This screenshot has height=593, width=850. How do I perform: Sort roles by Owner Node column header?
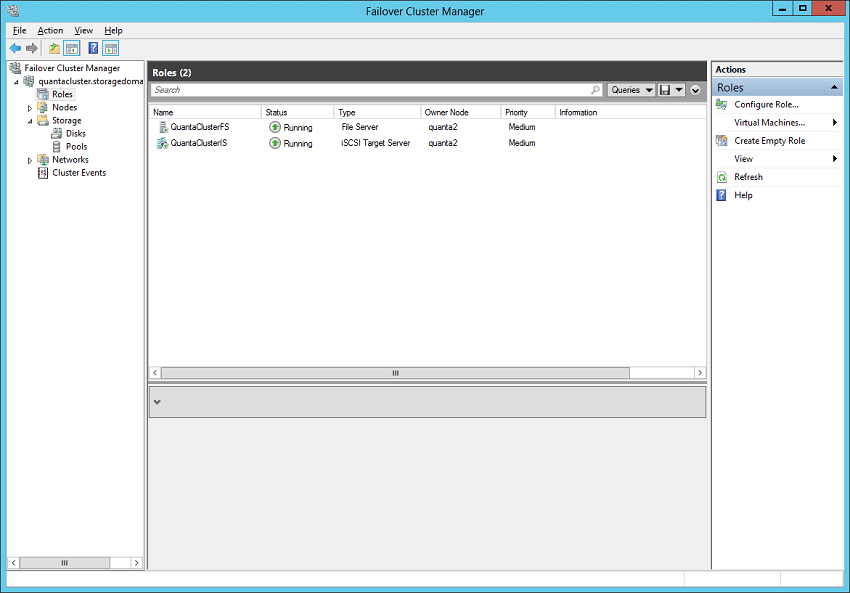pos(461,112)
